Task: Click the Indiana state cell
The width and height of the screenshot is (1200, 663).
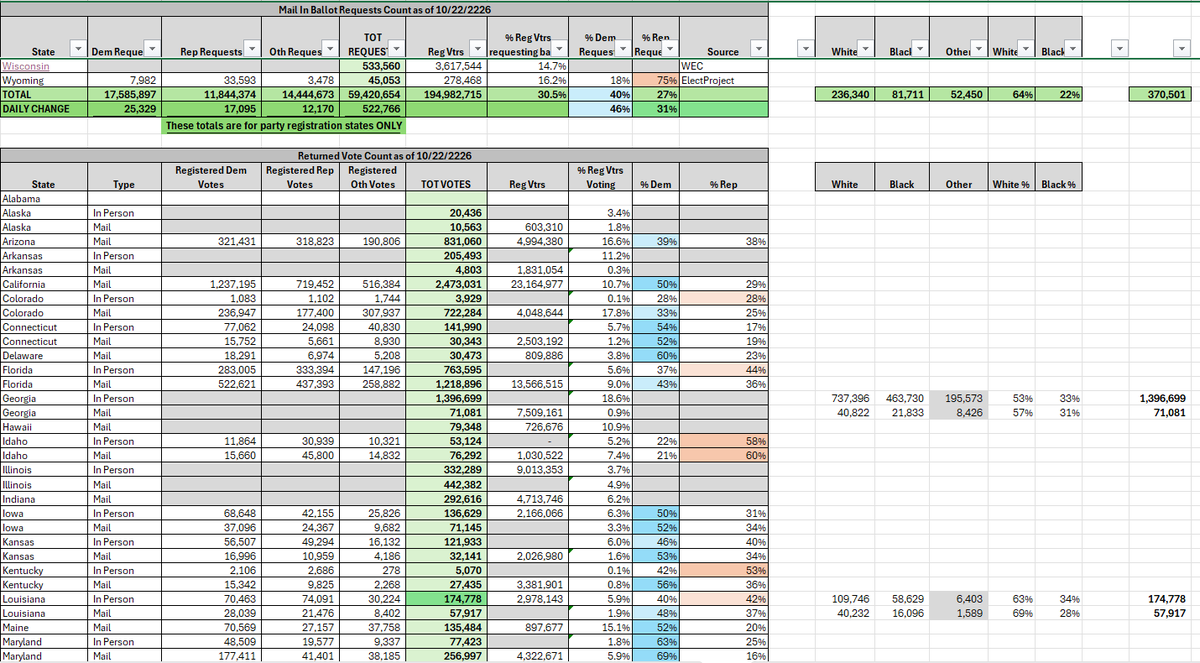Action: [43, 498]
